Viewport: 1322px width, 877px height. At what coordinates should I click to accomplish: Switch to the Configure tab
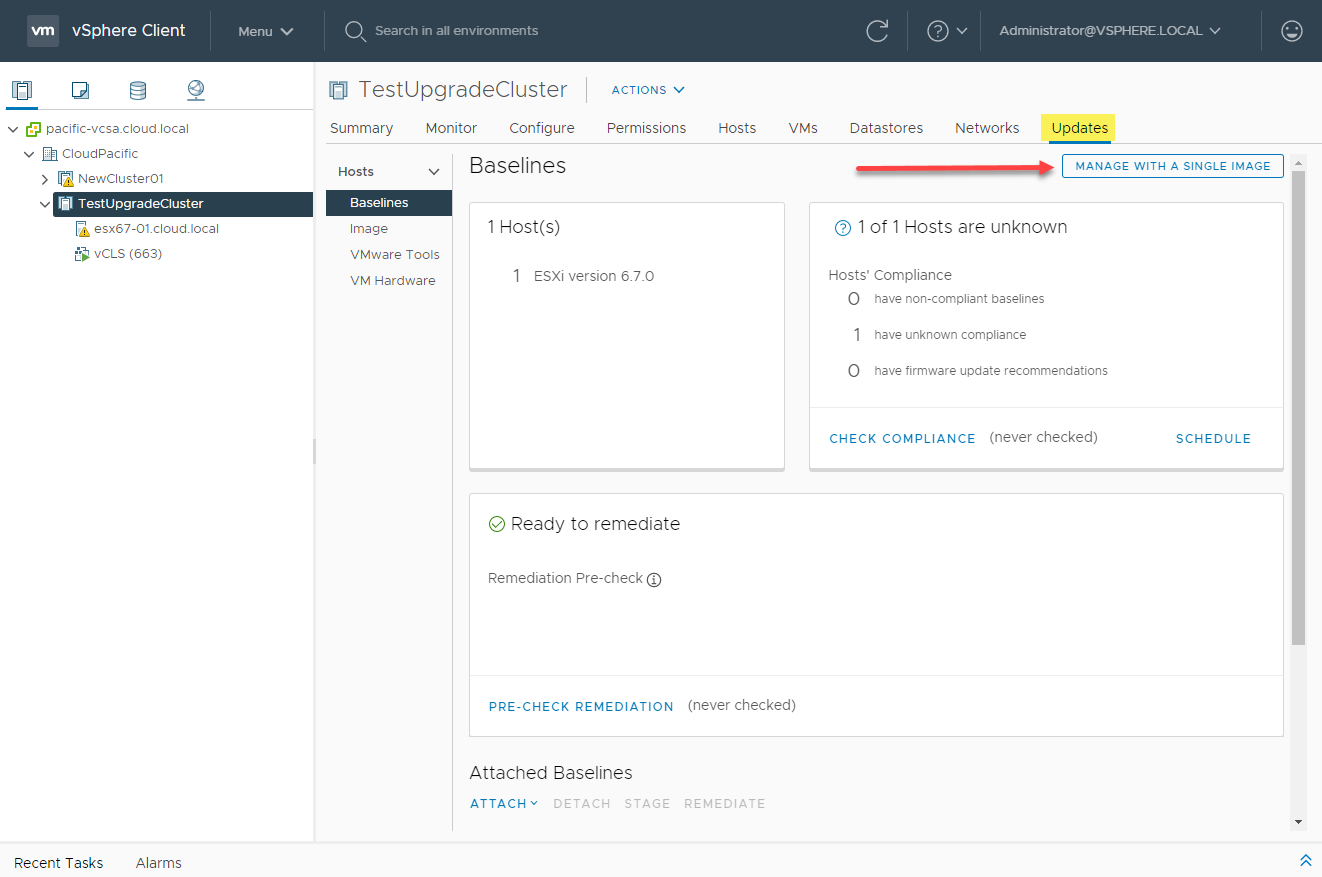(x=542, y=128)
